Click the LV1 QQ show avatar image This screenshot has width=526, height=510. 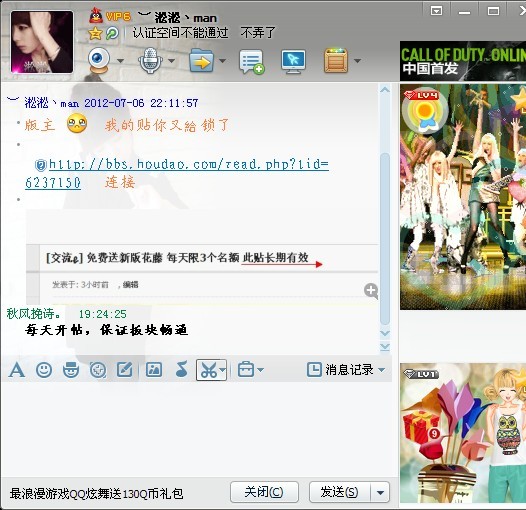[x=463, y=433]
